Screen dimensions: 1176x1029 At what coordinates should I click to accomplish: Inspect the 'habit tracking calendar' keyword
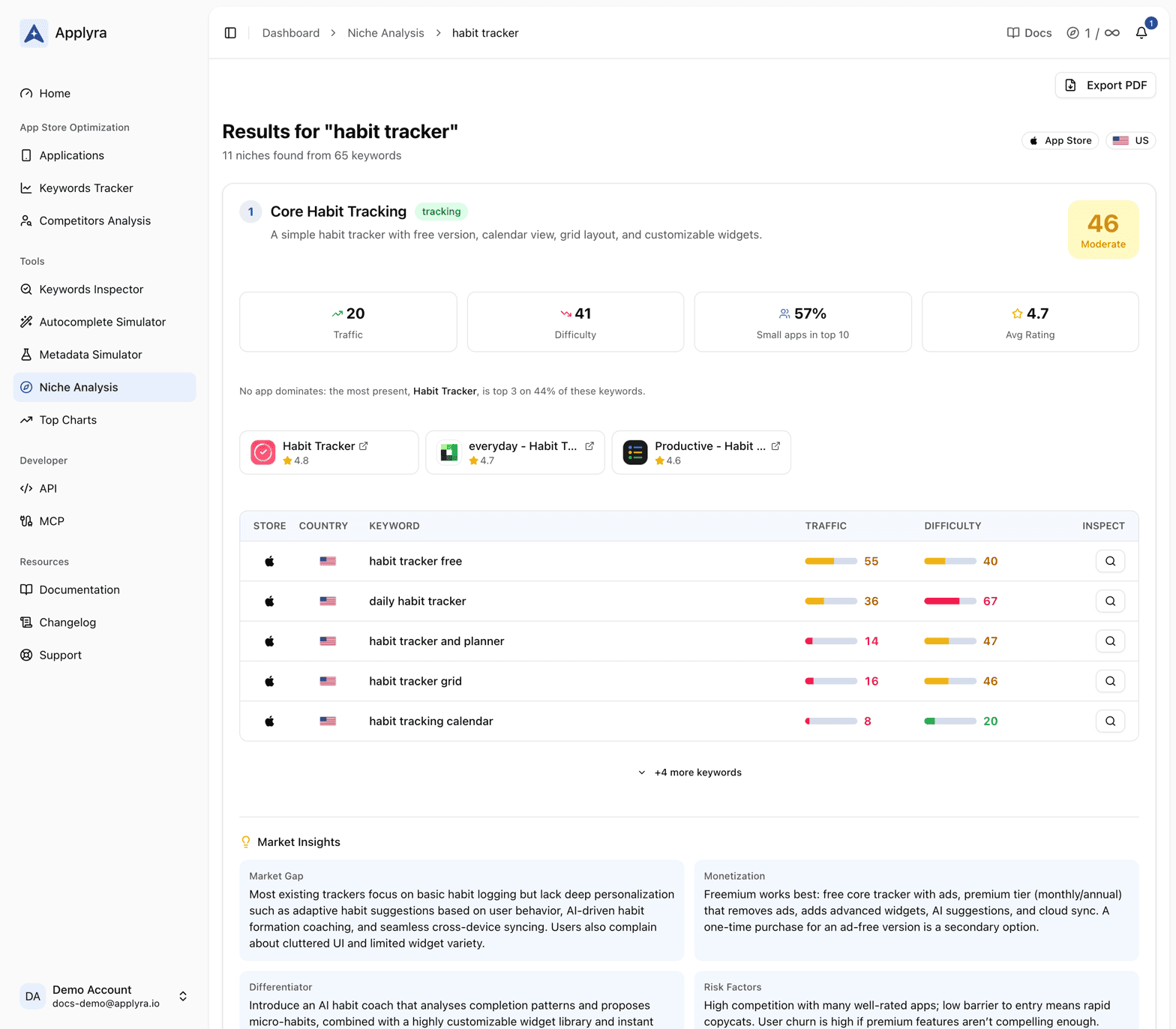point(1110,721)
